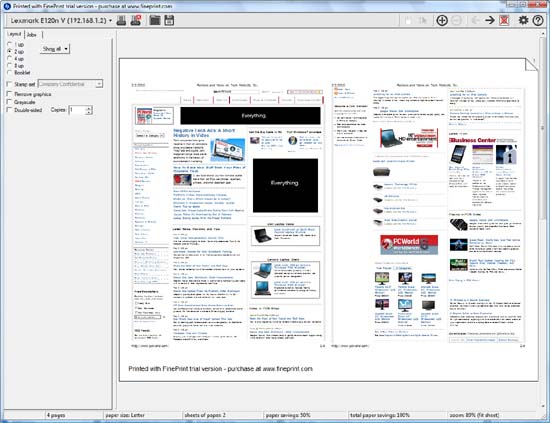Close the FinePrint window
The height and width of the screenshot is (423, 550).
(x=537, y=4)
